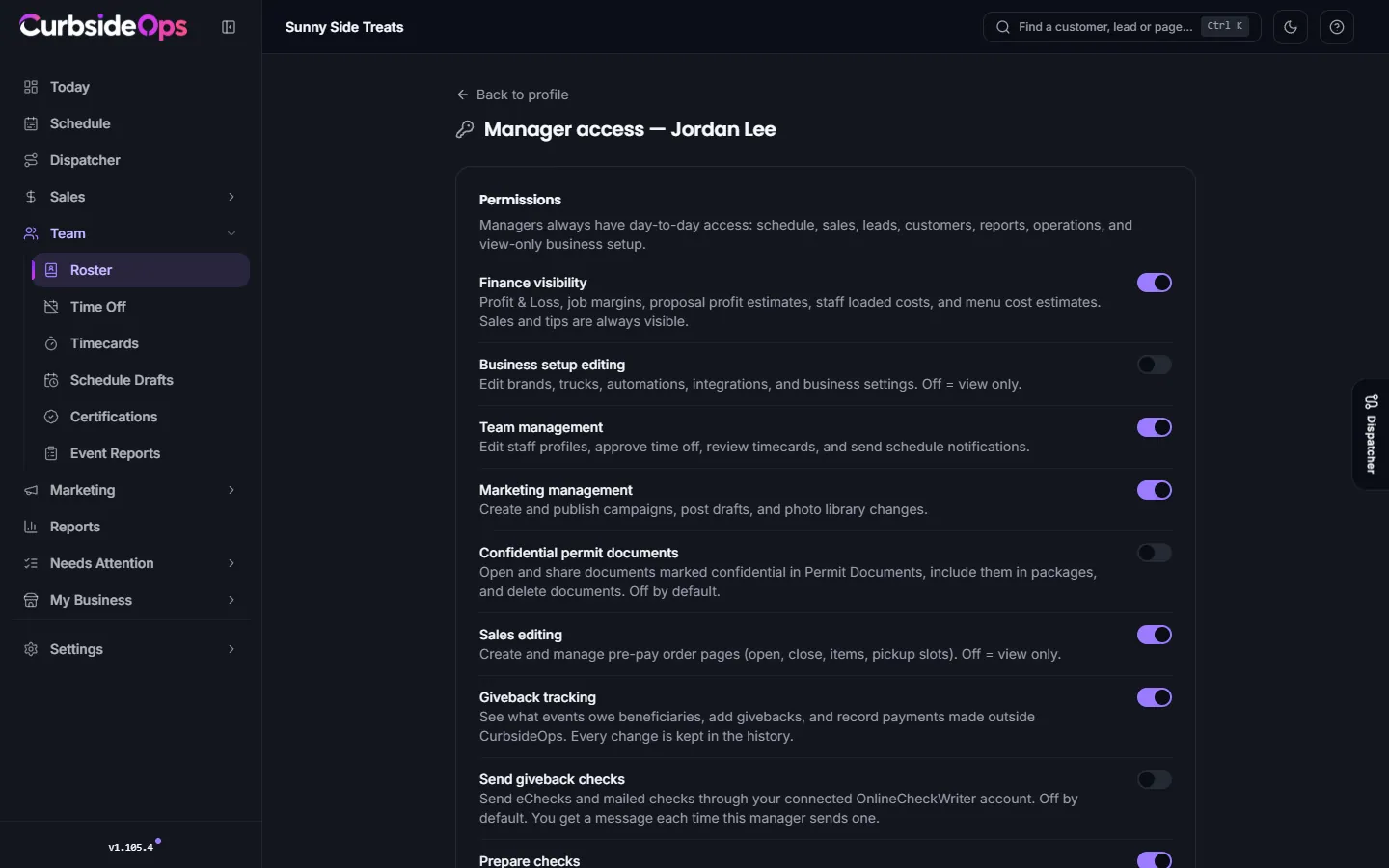Click the Settings gear icon
The image size is (1389, 868).
31,649
